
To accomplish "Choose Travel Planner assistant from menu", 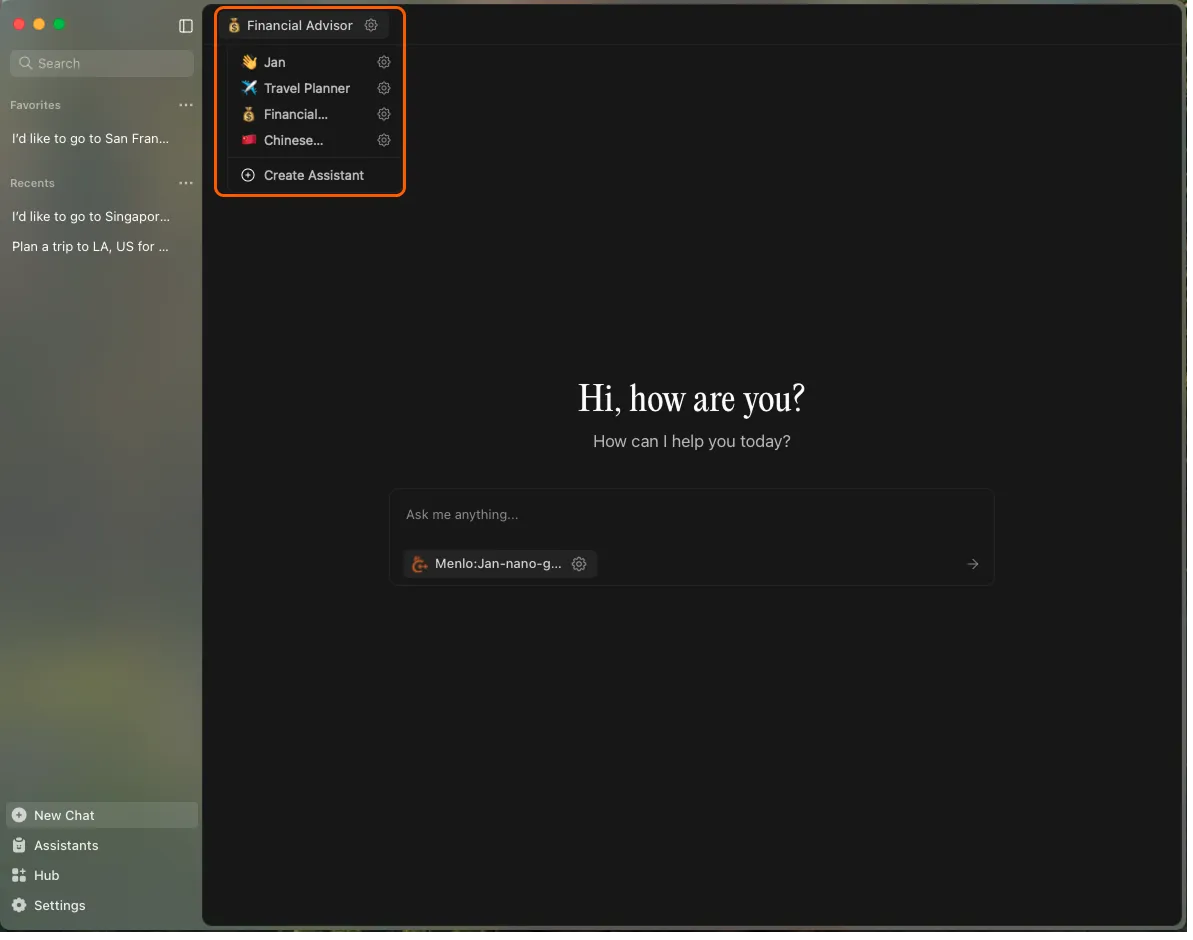I will coord(306,88).
